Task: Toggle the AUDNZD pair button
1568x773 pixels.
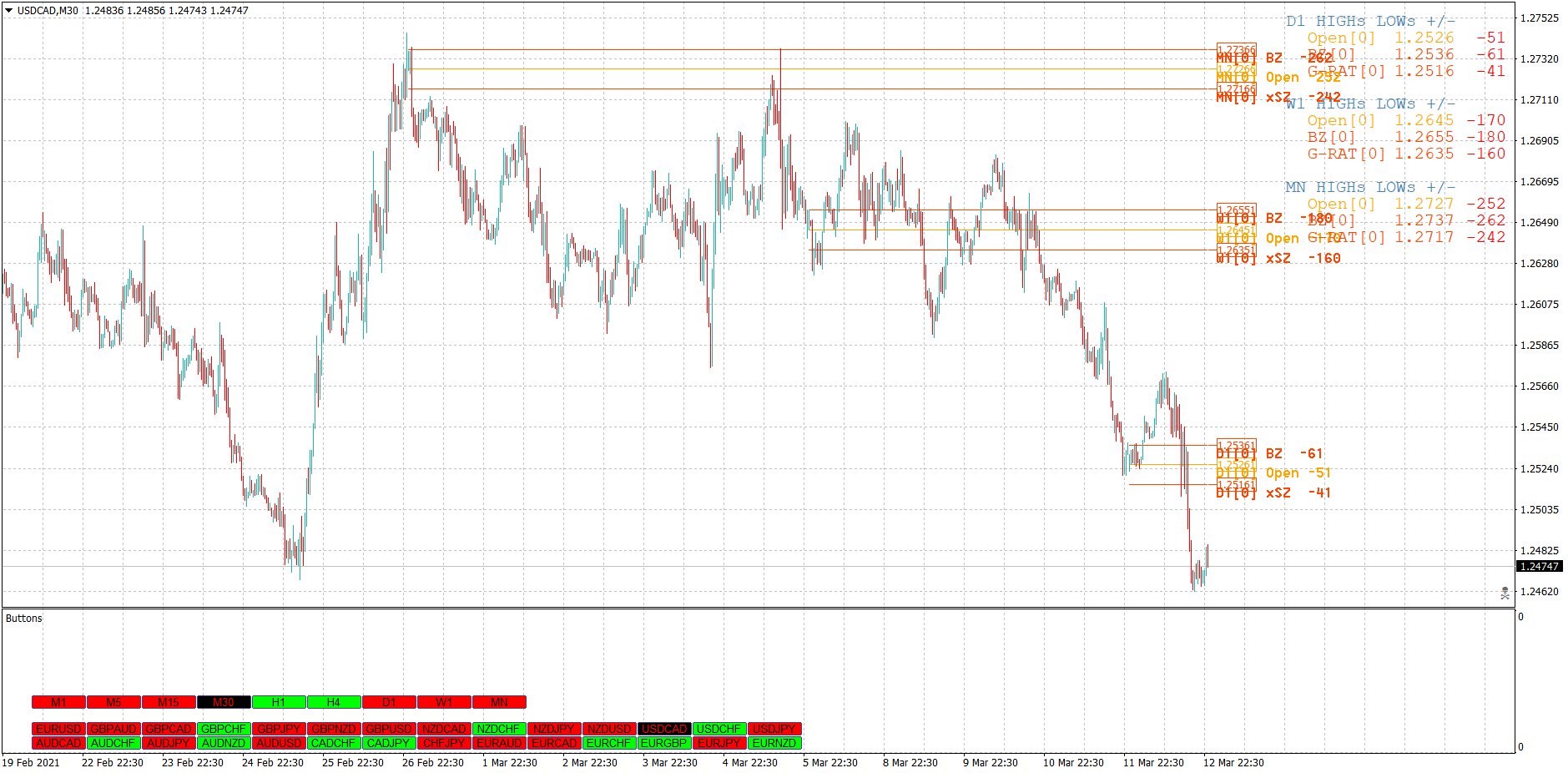Action: point(224,741)
